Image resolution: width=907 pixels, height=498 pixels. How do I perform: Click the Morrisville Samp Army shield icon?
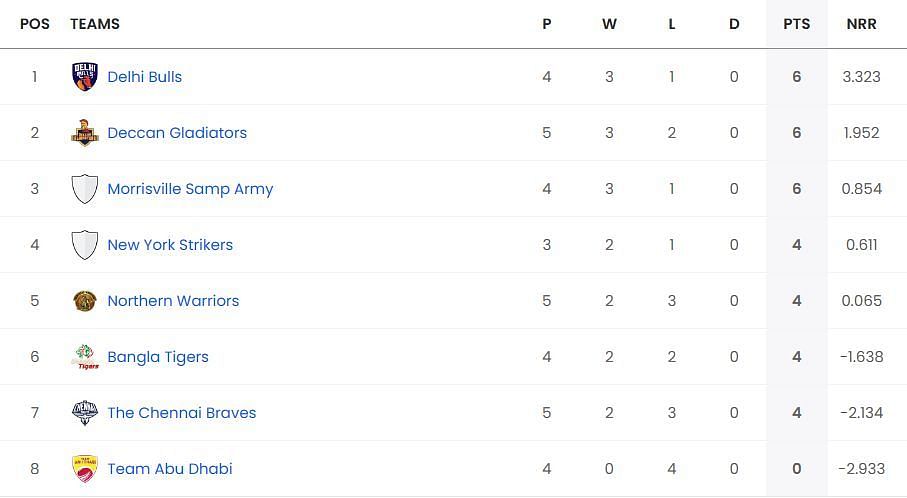pyautogui.click(x=85, y=189)
